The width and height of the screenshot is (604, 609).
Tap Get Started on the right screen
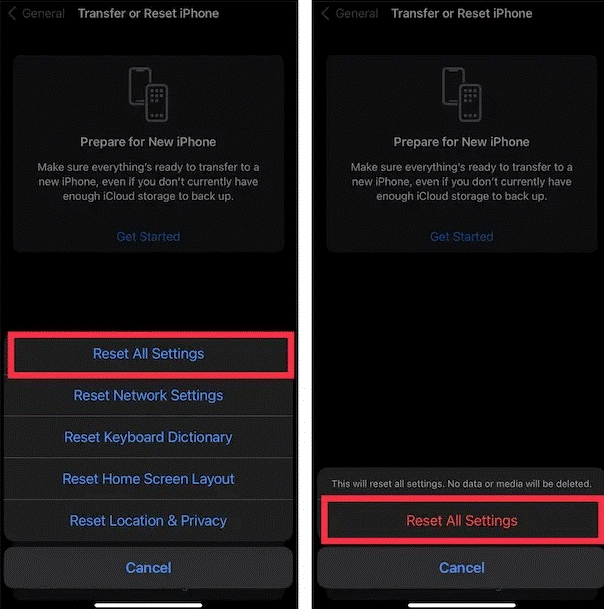pyautogui.click(x=461, y=237)
